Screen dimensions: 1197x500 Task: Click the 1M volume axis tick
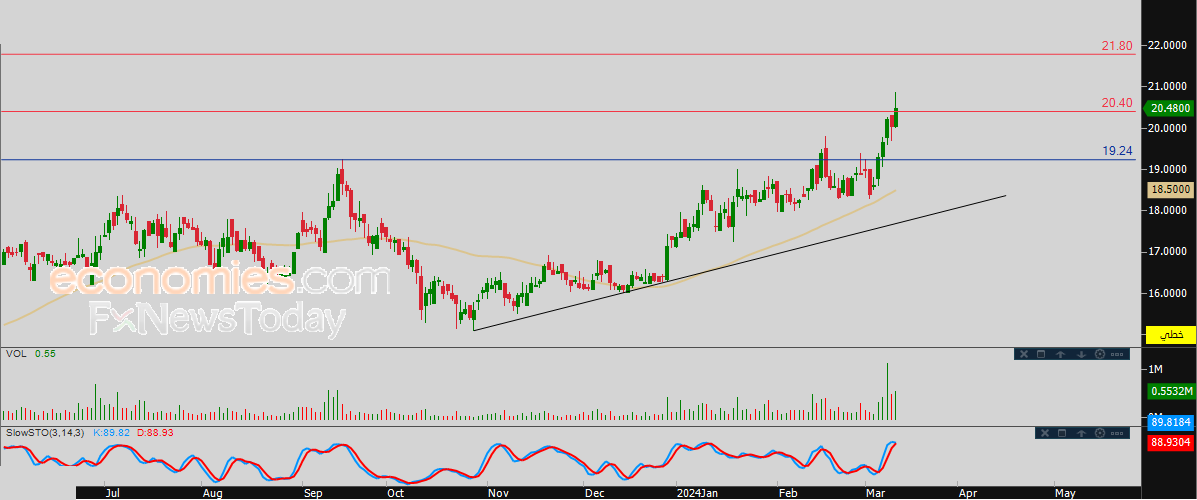[1156, 369]
